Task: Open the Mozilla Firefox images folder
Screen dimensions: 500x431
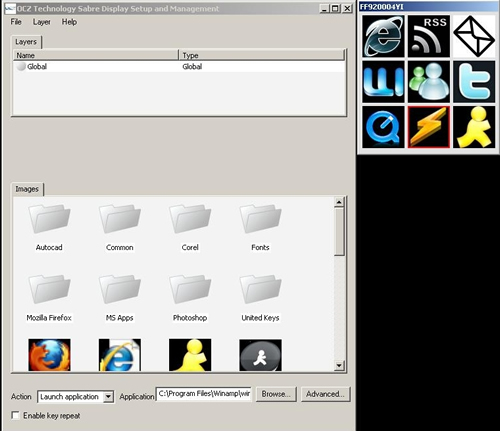Action: (x=49, y=289)
